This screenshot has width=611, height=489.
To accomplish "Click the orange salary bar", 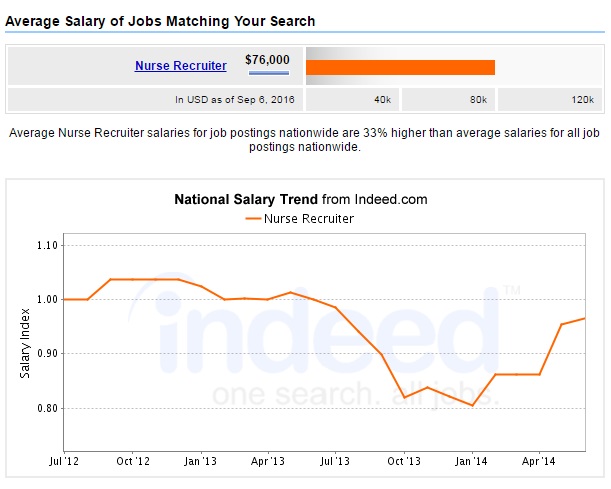I will (400, 67).
